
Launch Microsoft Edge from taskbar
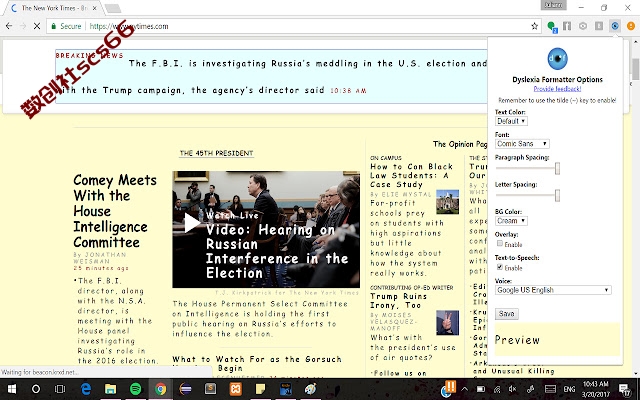(85, 389)
